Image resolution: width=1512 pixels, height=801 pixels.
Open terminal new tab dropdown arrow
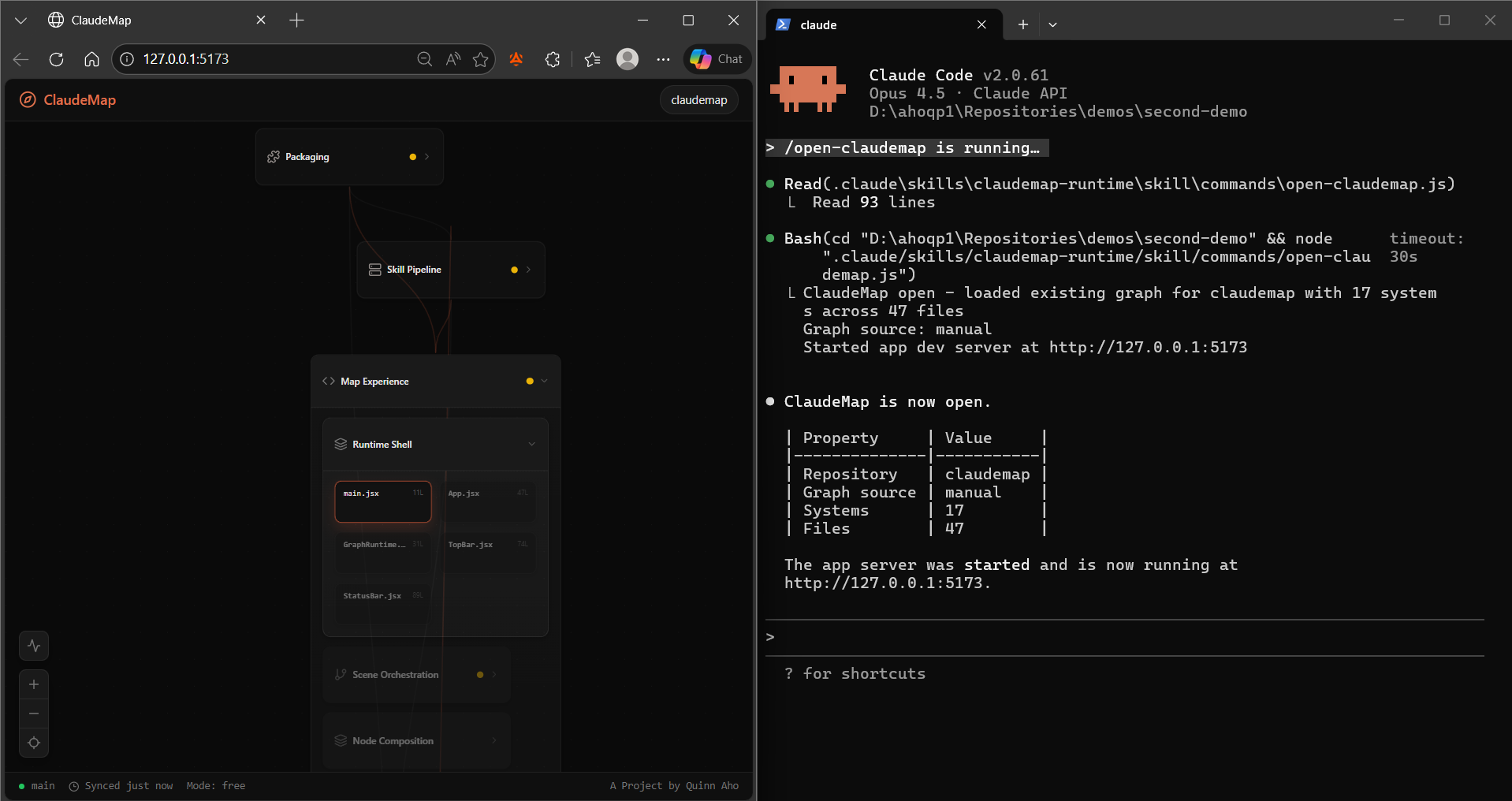[x=1052, y=24]
